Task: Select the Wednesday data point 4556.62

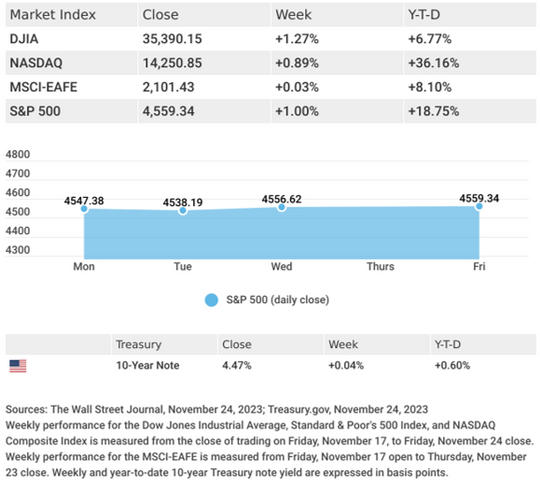Action: pos(282,207)
